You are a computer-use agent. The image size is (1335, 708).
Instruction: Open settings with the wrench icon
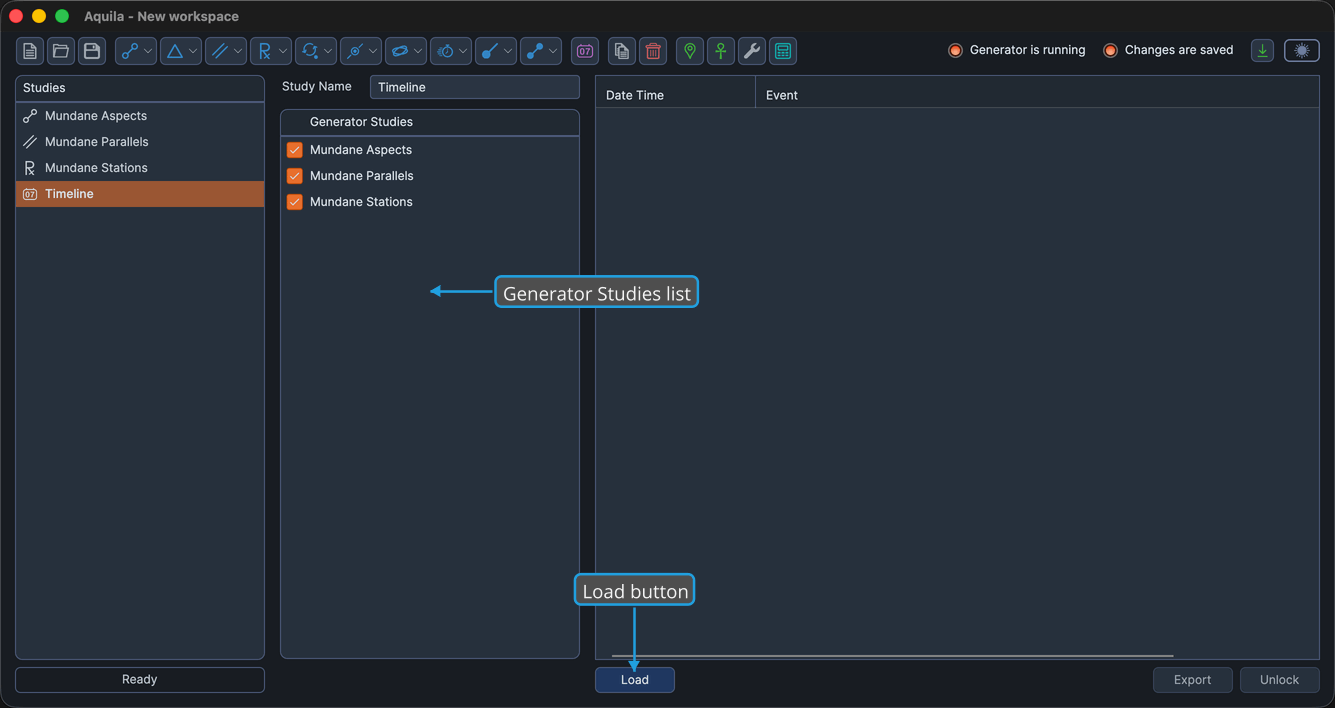point(752,51)
